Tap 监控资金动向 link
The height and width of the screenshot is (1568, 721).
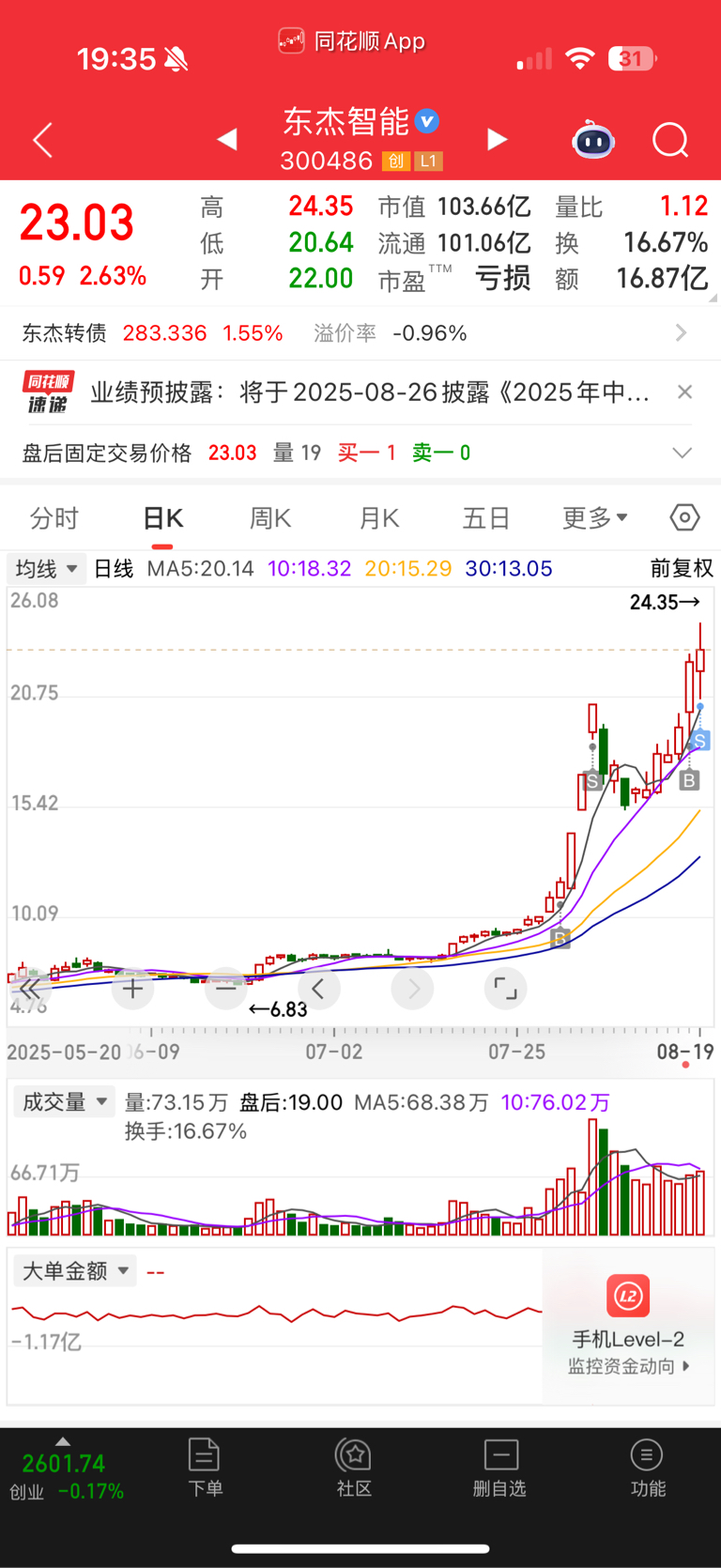(x=628, y=1366)
